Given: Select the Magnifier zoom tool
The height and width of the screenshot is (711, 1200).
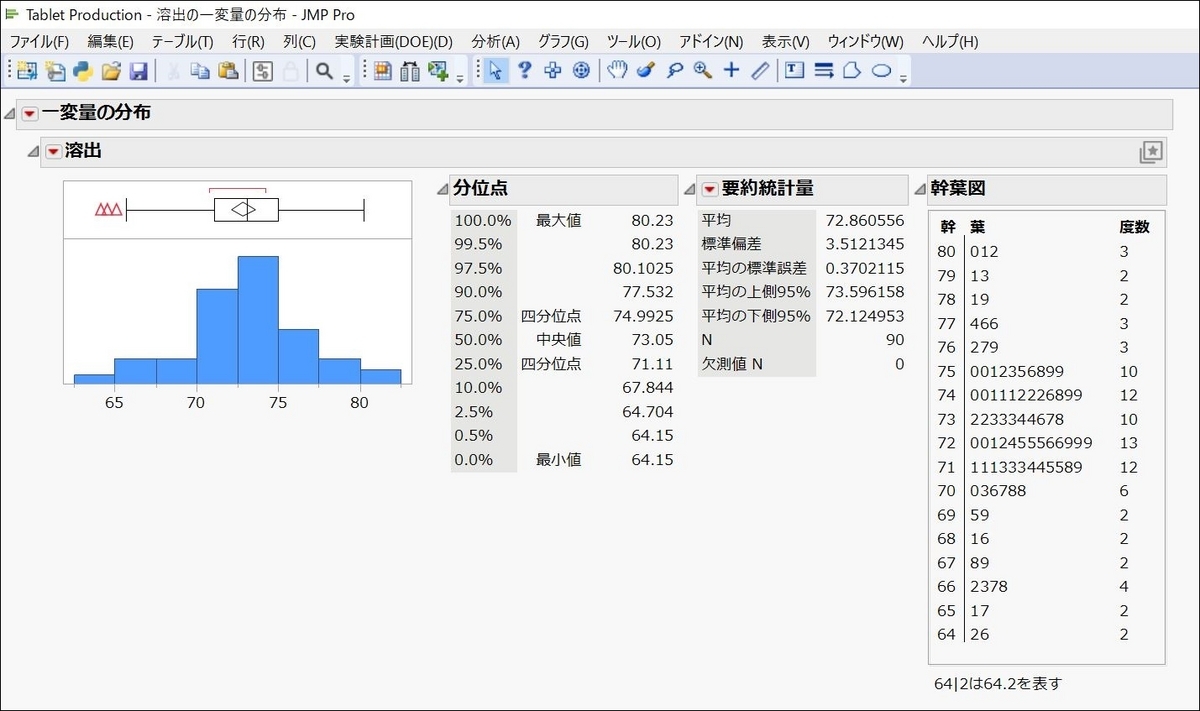Looking at the screenshot, I should [x=703, y=71].
